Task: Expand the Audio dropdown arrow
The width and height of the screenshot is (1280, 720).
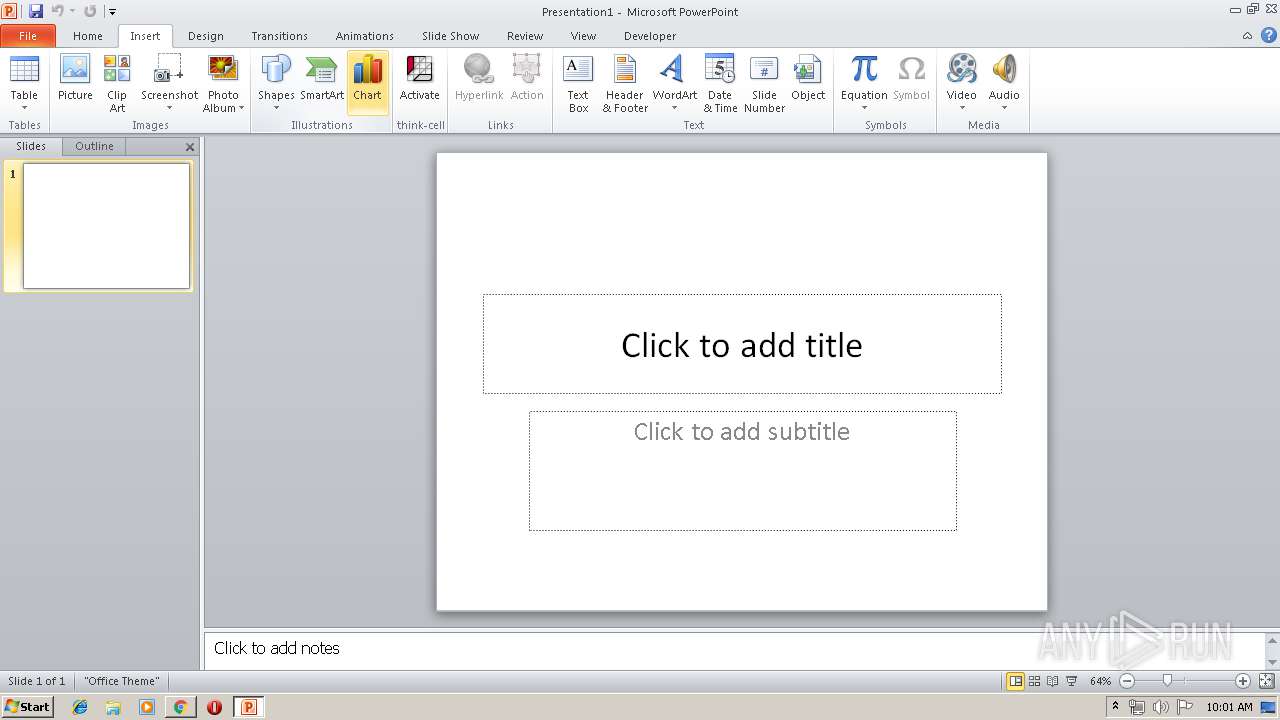Action: click(x=1004, y=108)
